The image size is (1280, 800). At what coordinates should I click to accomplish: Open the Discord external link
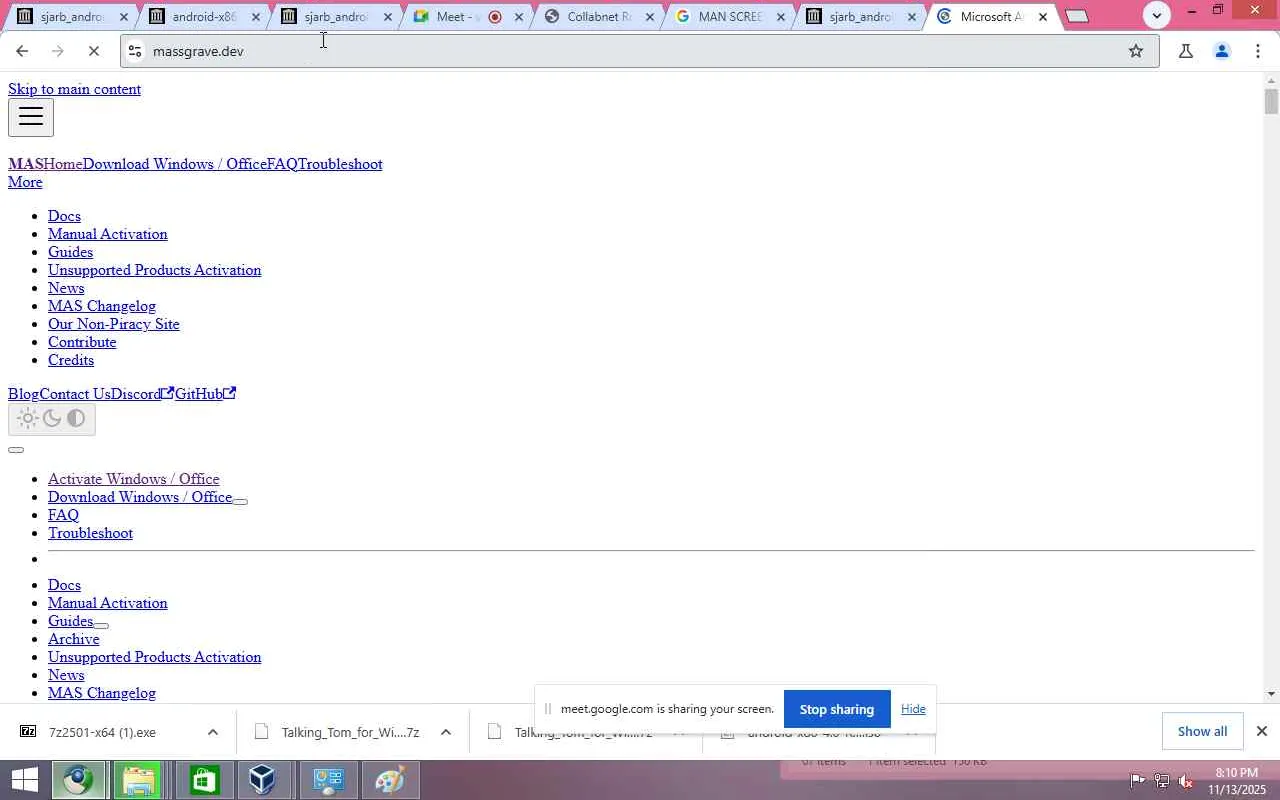tap(142, 394)
